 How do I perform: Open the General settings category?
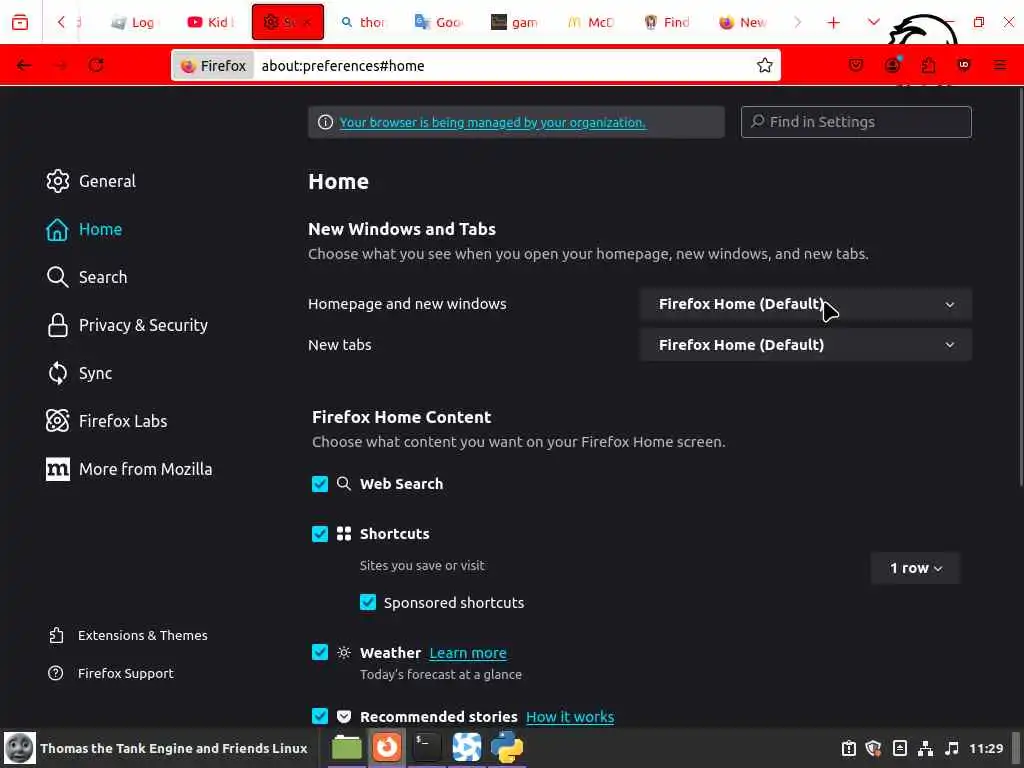click(91, 181)
